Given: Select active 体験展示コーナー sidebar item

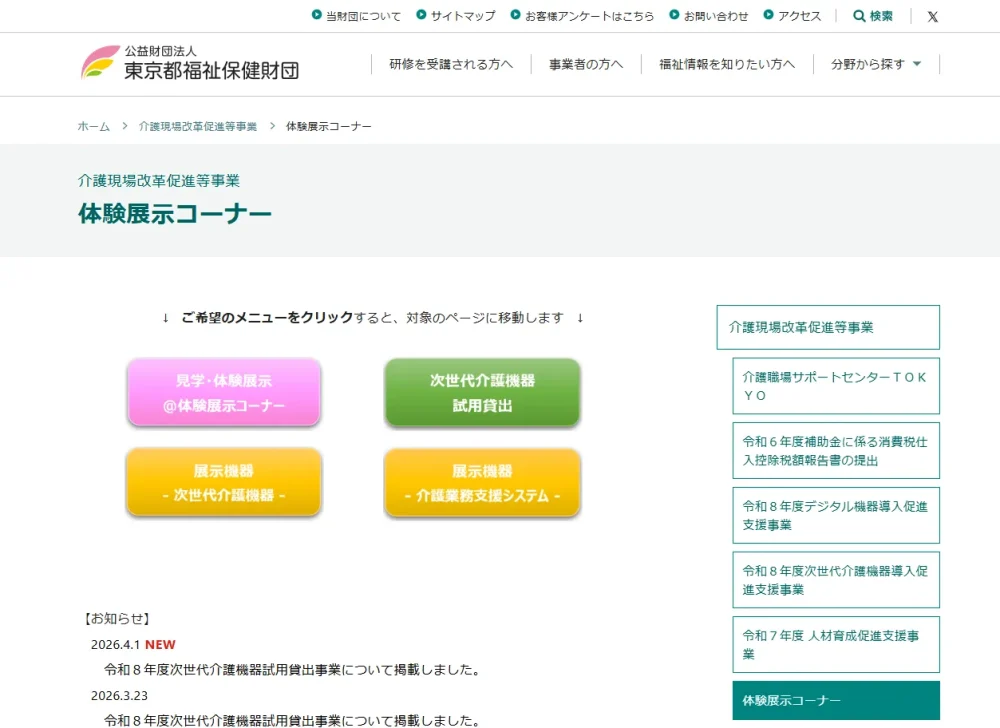Looking at the screenshot, I should 836,701.
